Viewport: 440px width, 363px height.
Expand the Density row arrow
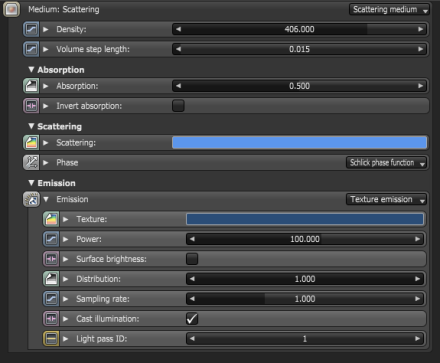click(x=46, y=29)
